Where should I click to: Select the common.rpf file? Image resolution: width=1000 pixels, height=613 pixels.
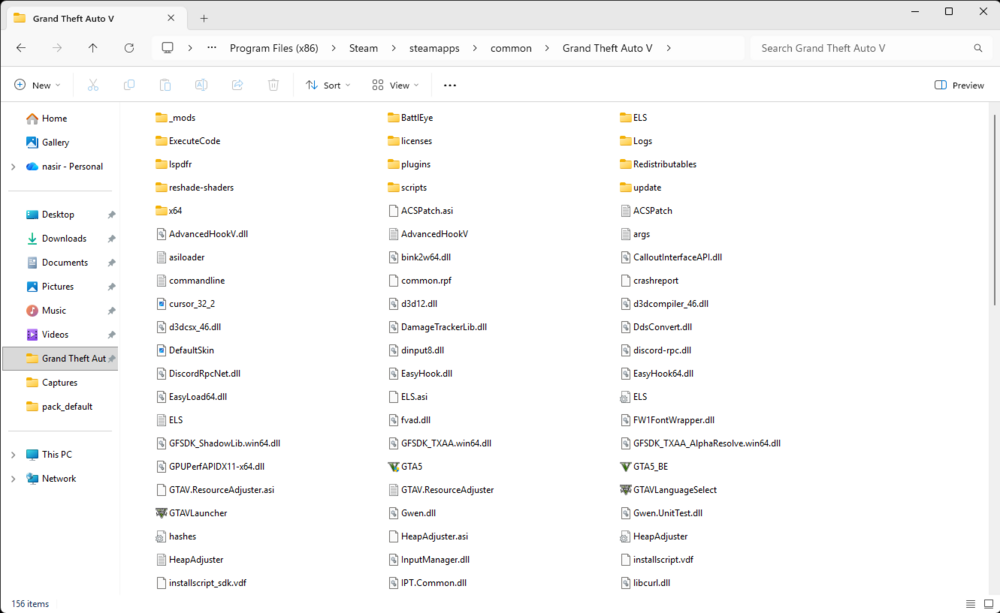click(x=420, y=281)
